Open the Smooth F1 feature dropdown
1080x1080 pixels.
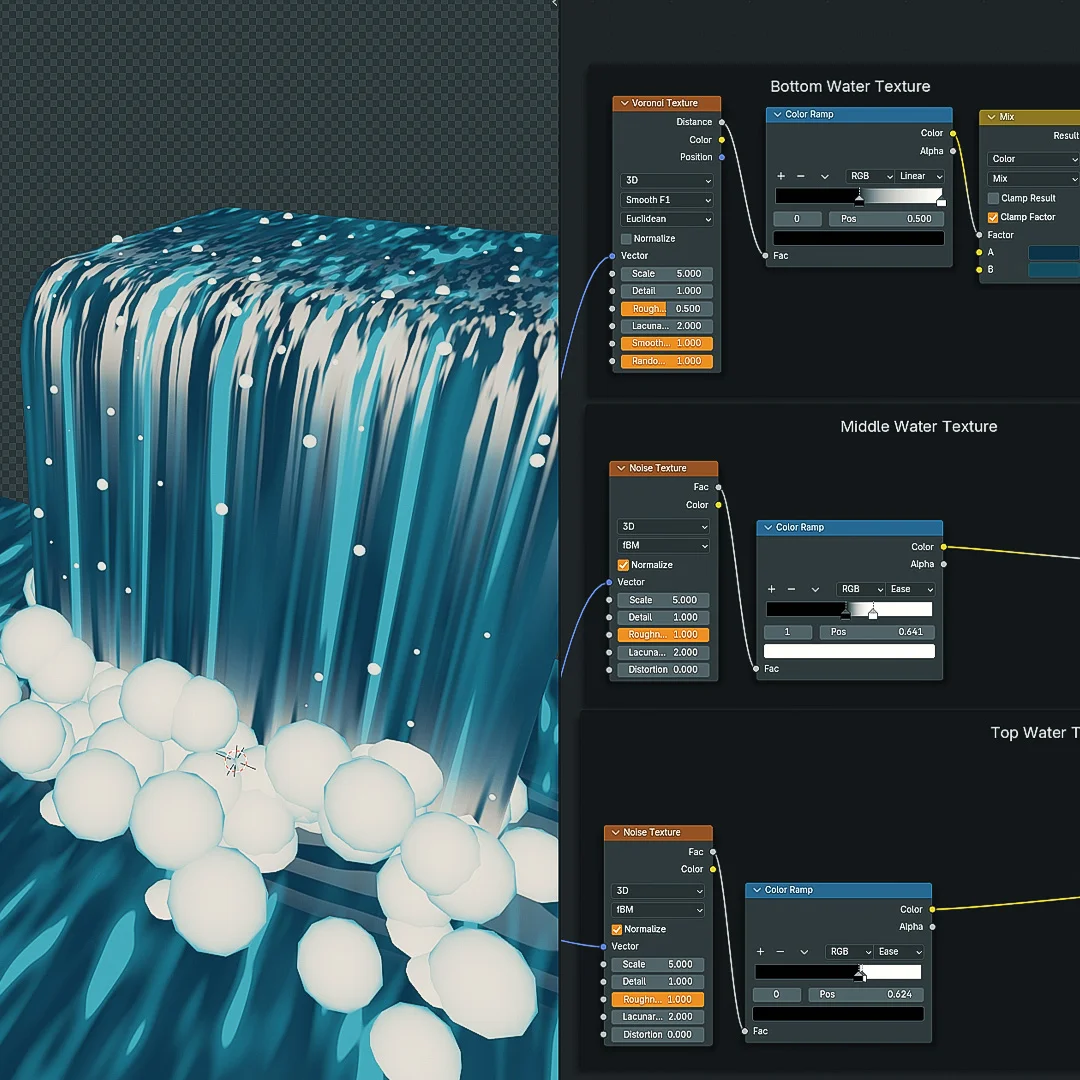667,200
